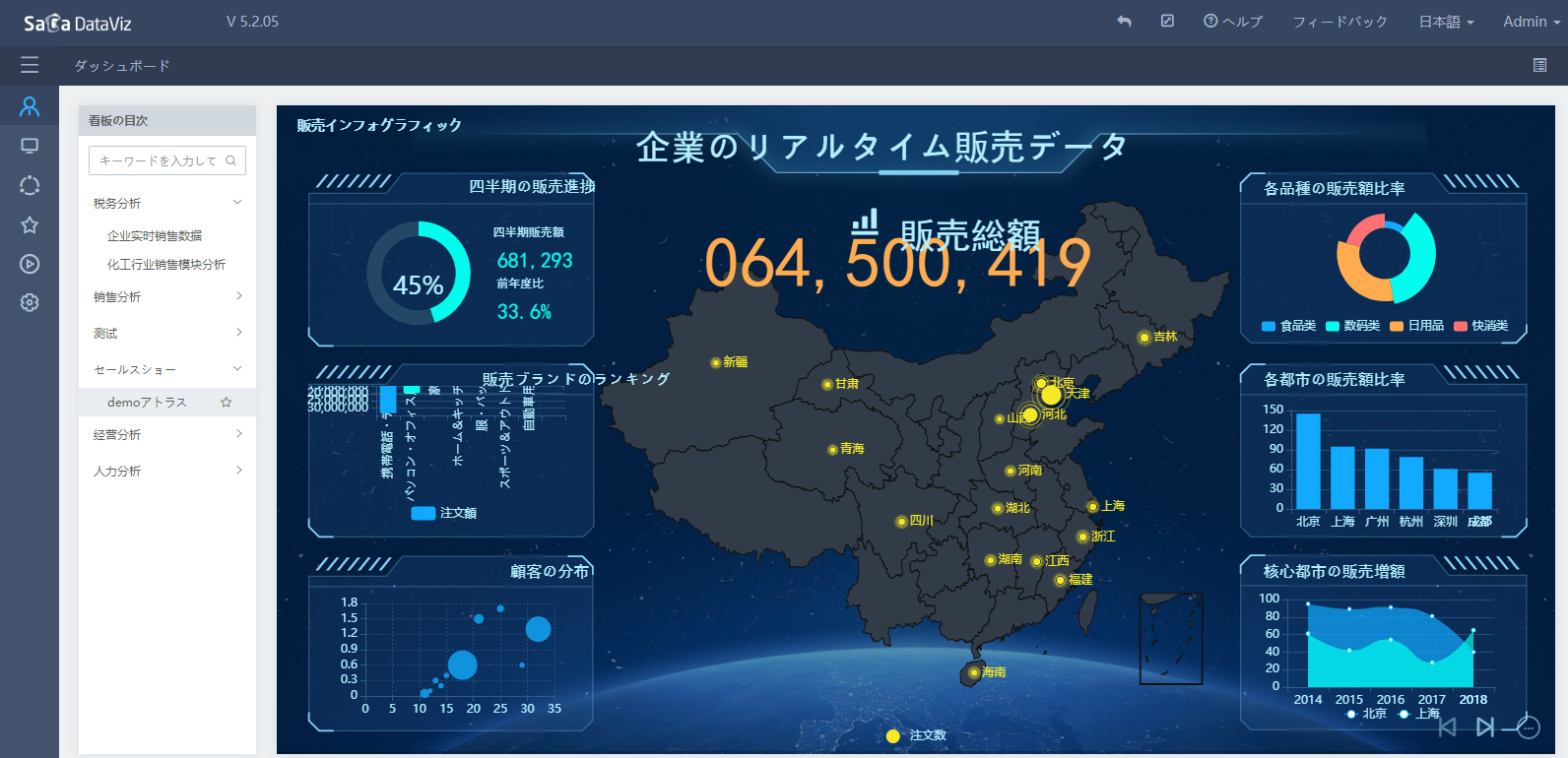This screenshot has width=1568, height=758.
Task: Click the bar chart icon beside 販売総額
Action: point(865,221)
